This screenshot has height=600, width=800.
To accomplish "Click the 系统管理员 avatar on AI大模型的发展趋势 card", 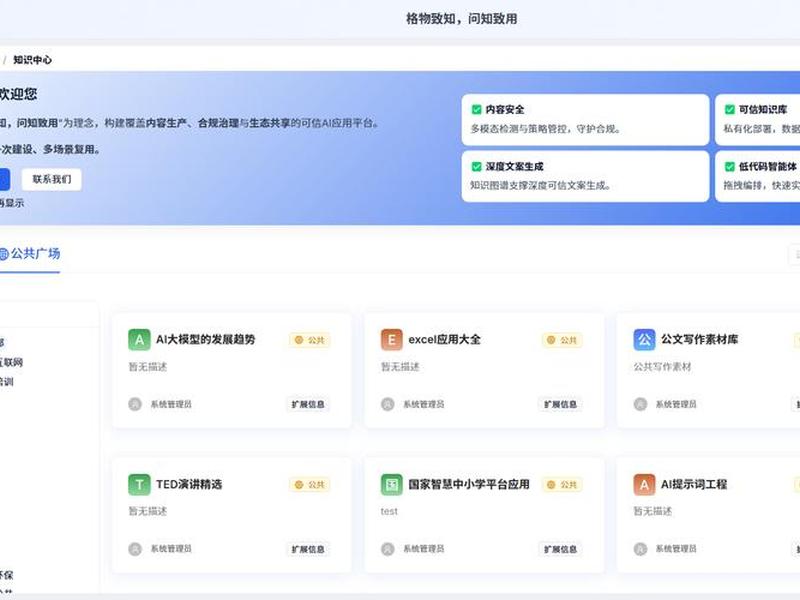I will click(135, 404).
